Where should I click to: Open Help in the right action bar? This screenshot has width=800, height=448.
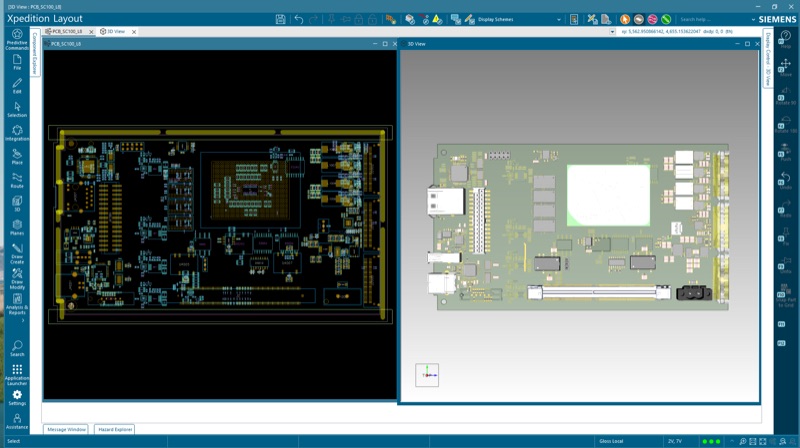tap(785, 39)
